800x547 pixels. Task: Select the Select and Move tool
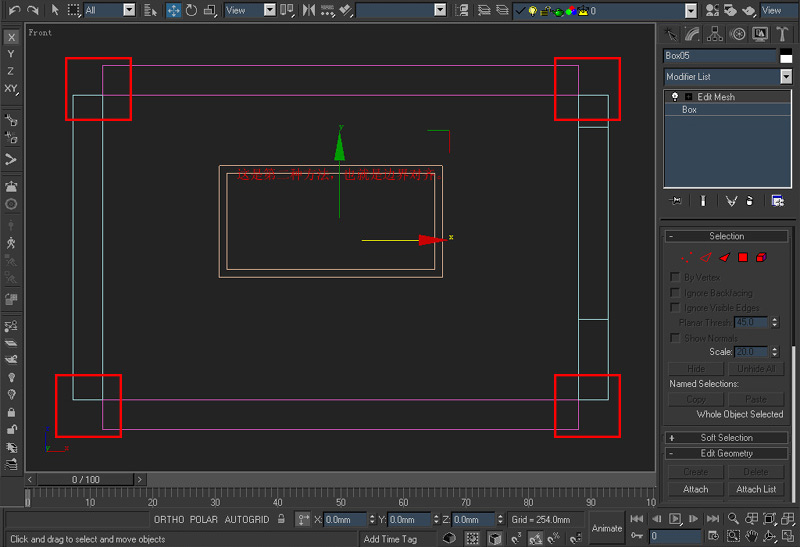click(173, 10)
